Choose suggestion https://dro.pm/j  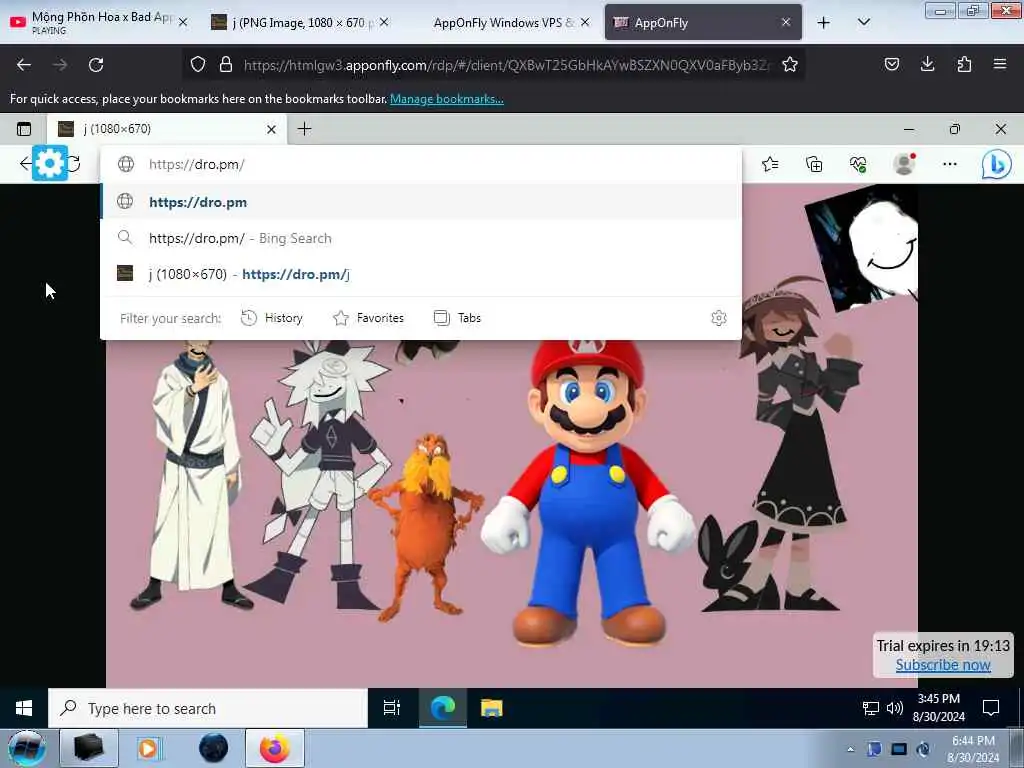tap(421, 274)
